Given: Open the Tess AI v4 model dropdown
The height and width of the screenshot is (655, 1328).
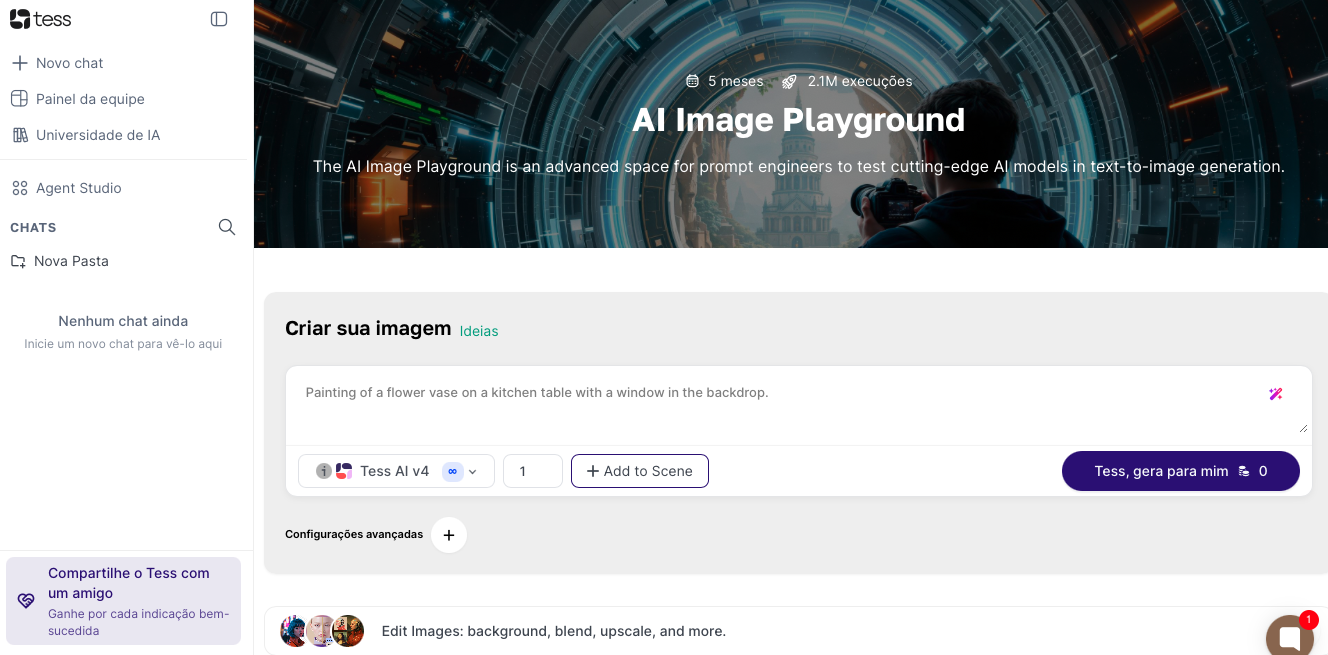Looking at the screenshot, I should pyautogui.click(x=396, y=471).
